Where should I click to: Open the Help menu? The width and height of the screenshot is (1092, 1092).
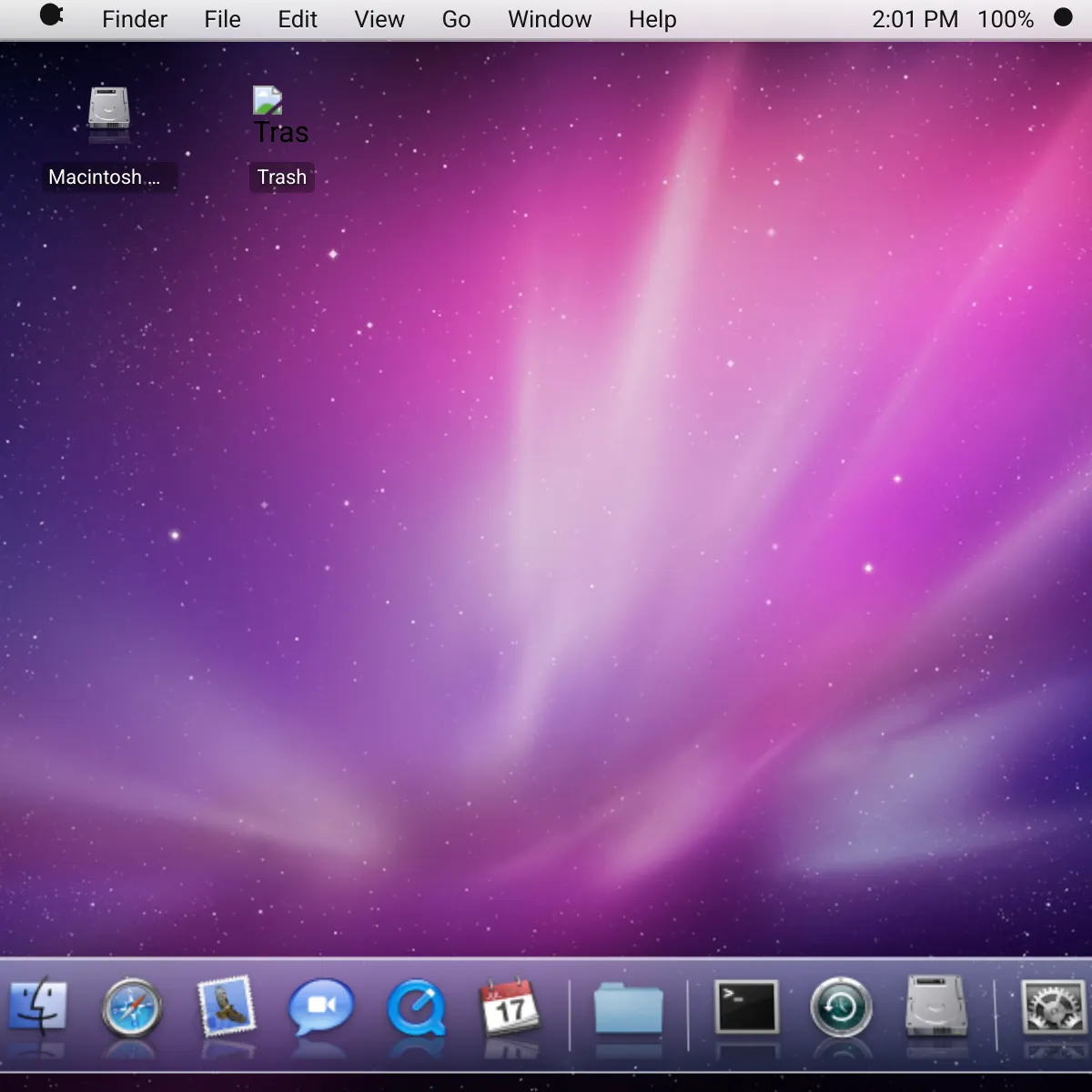click(652, 19)
